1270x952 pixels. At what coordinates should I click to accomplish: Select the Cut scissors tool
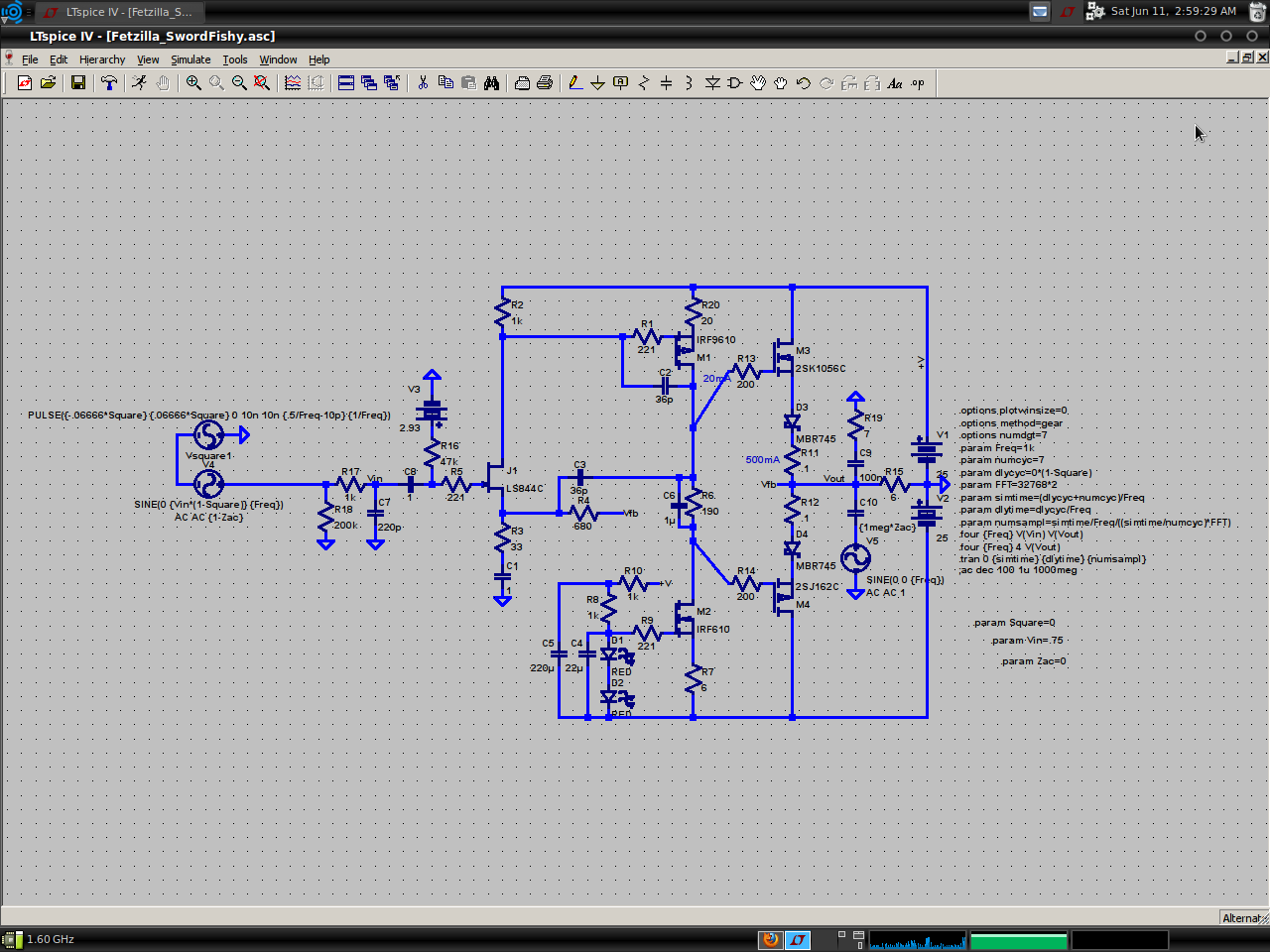(423, 83)
